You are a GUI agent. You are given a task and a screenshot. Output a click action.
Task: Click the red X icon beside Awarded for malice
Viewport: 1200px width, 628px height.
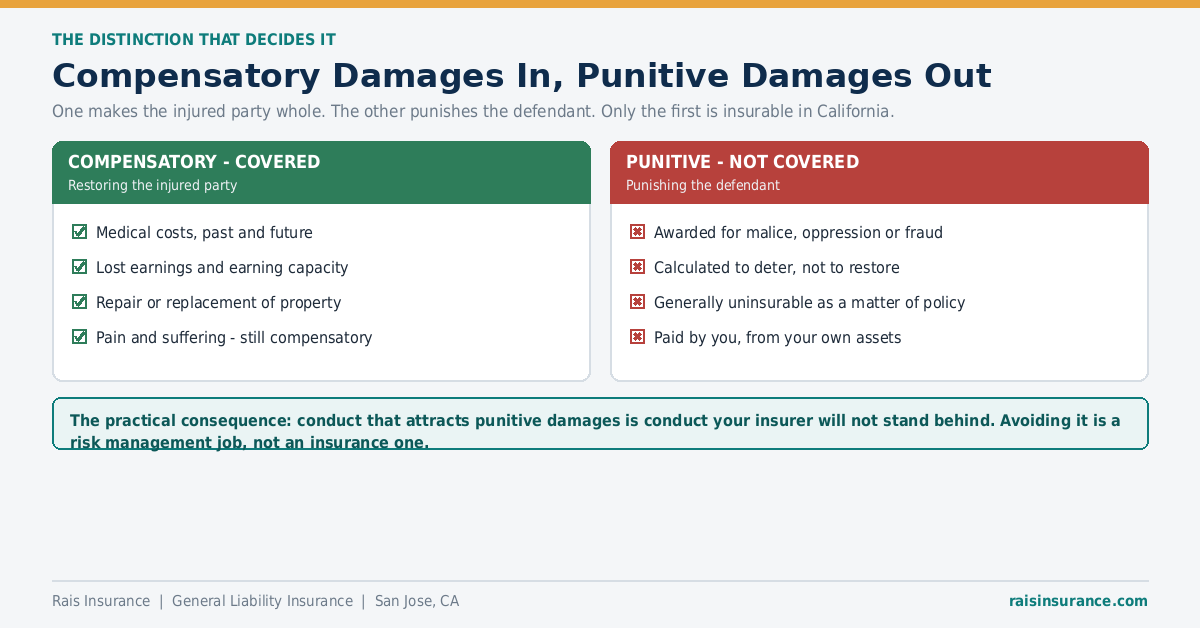[x=637, y=232]
